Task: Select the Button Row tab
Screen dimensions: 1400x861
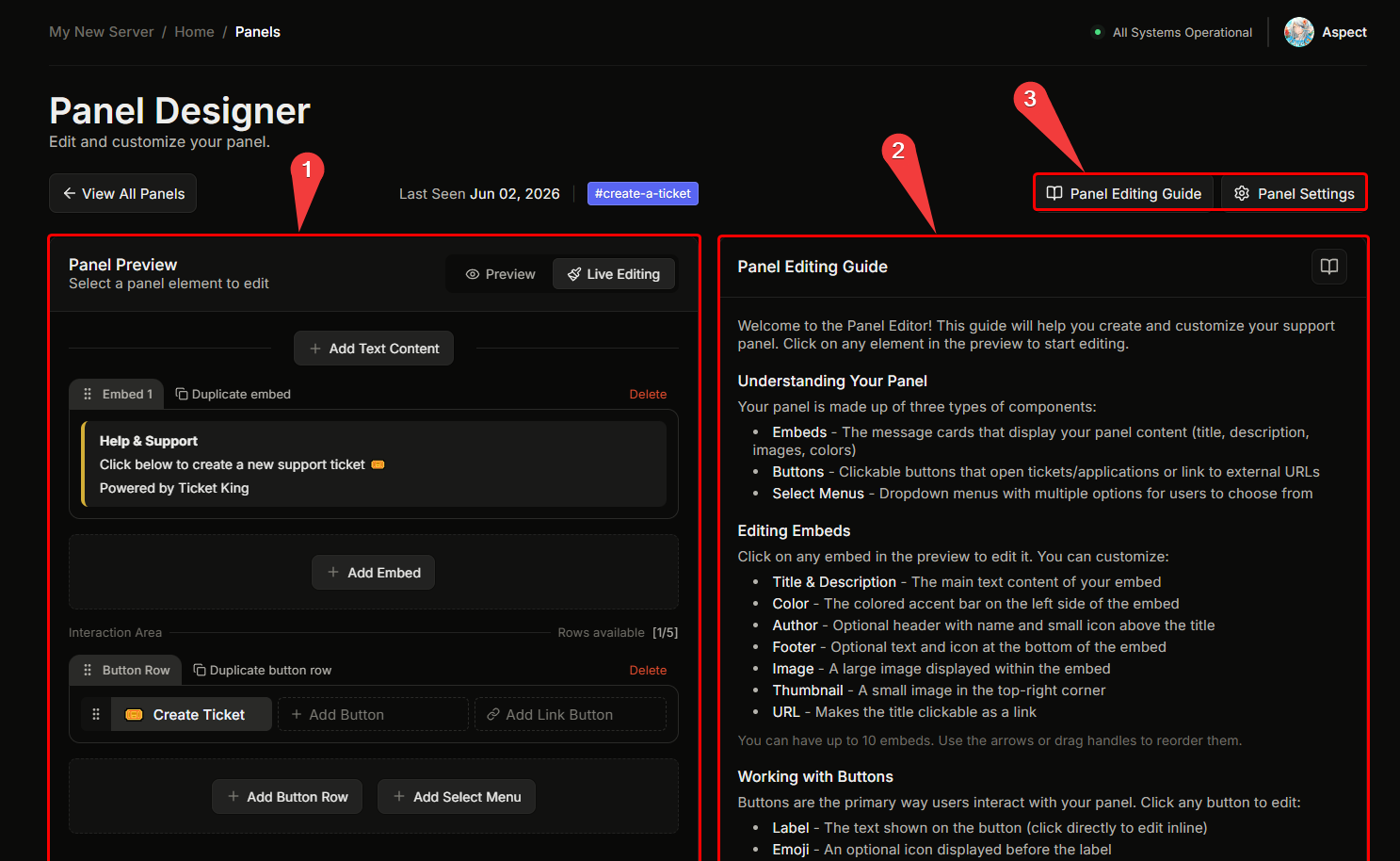Action: click(x=125, y=670)
